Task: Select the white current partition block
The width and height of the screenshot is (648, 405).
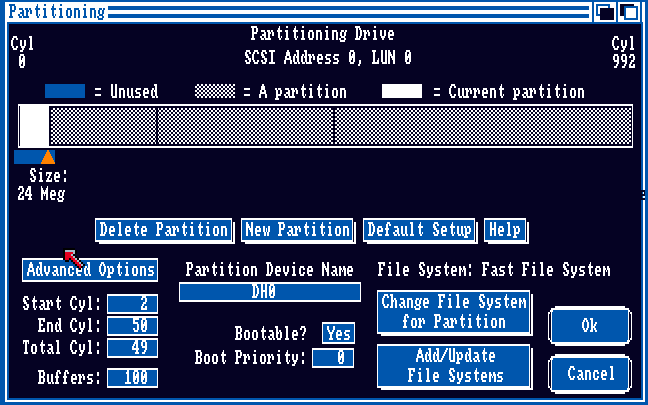Action: (34, 126)
